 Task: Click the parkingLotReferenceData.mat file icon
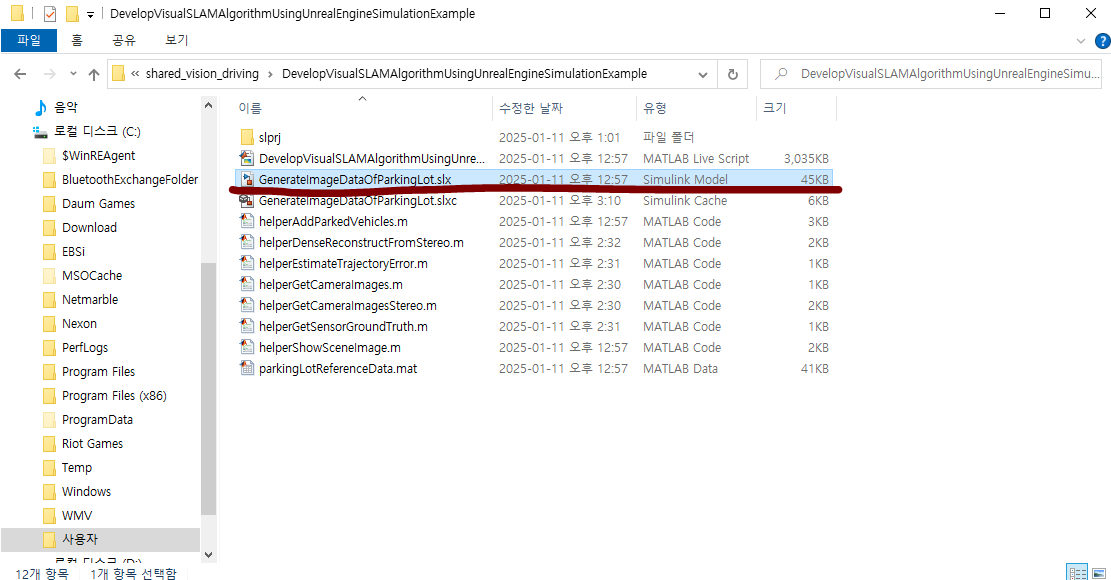[247, 368]
